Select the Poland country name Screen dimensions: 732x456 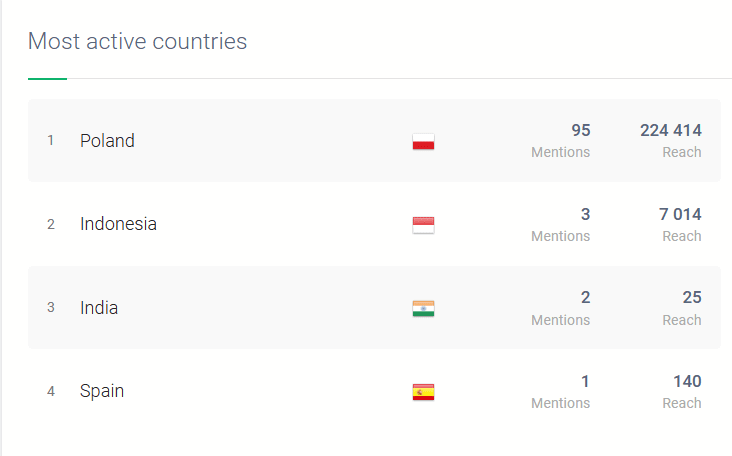point(107,141)
